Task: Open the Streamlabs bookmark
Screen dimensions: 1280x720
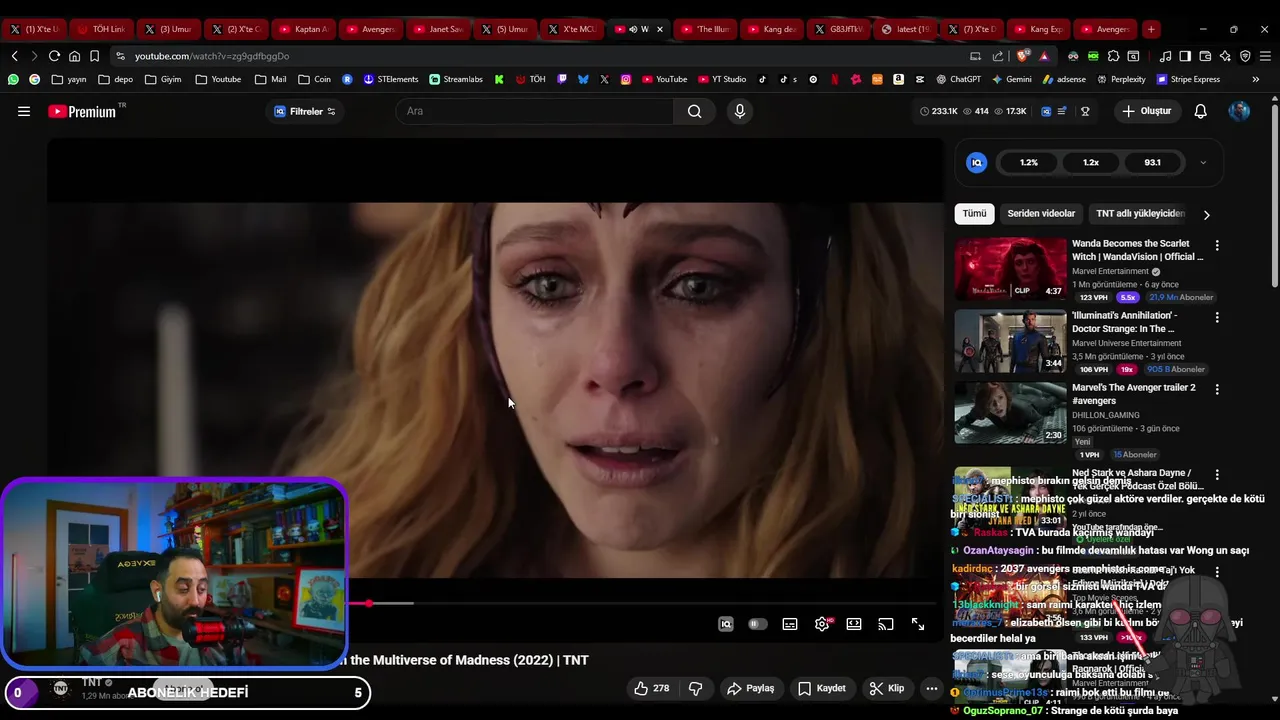Action: (456, 79)
